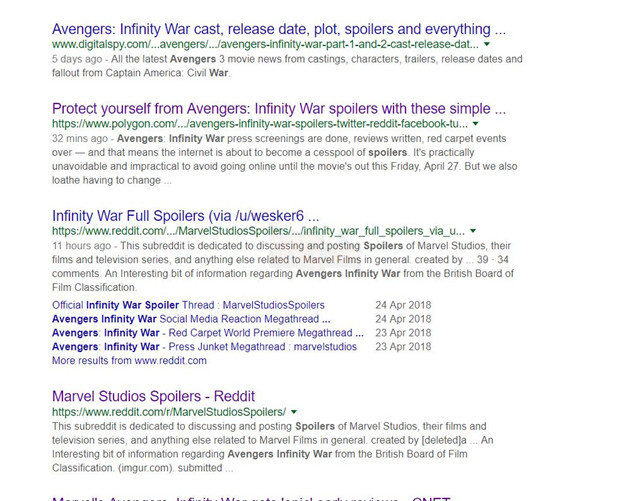630x501 pixels.
Task: Click the '24 Apr 2018' date beside Official Spoiler Thread
Action: [x=403, y=305]
